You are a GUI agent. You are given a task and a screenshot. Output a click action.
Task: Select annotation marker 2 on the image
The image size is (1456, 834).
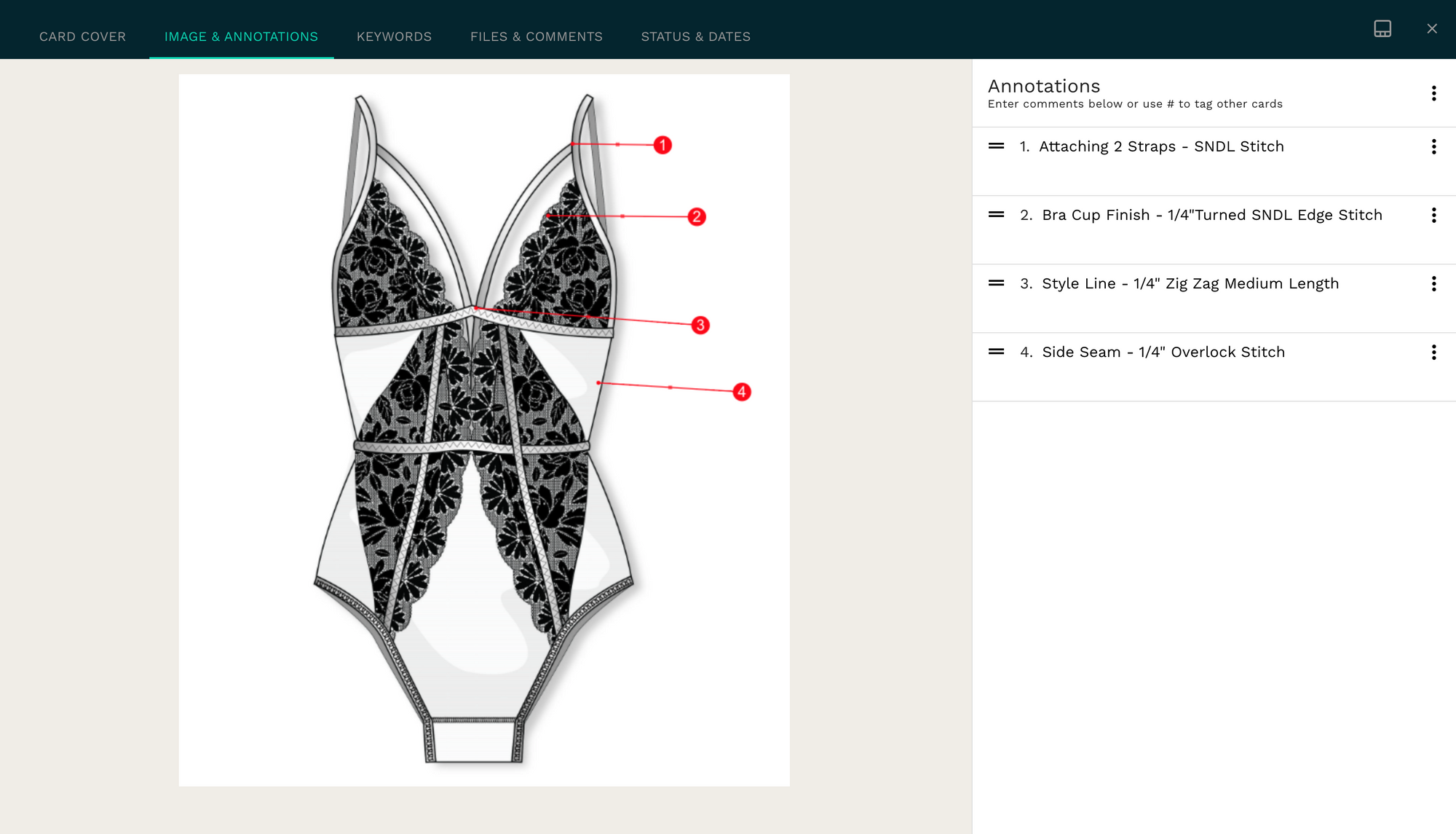[697, 216]
